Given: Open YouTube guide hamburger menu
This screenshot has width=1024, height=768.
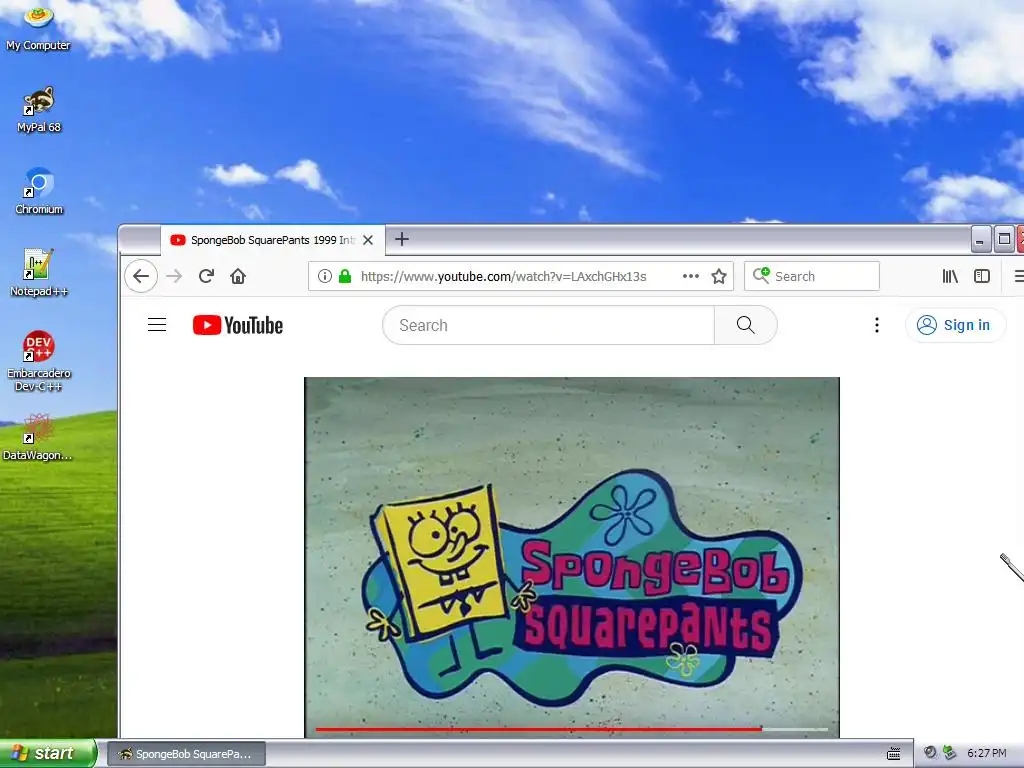Looking at the screenshot, I should [157, 325].
